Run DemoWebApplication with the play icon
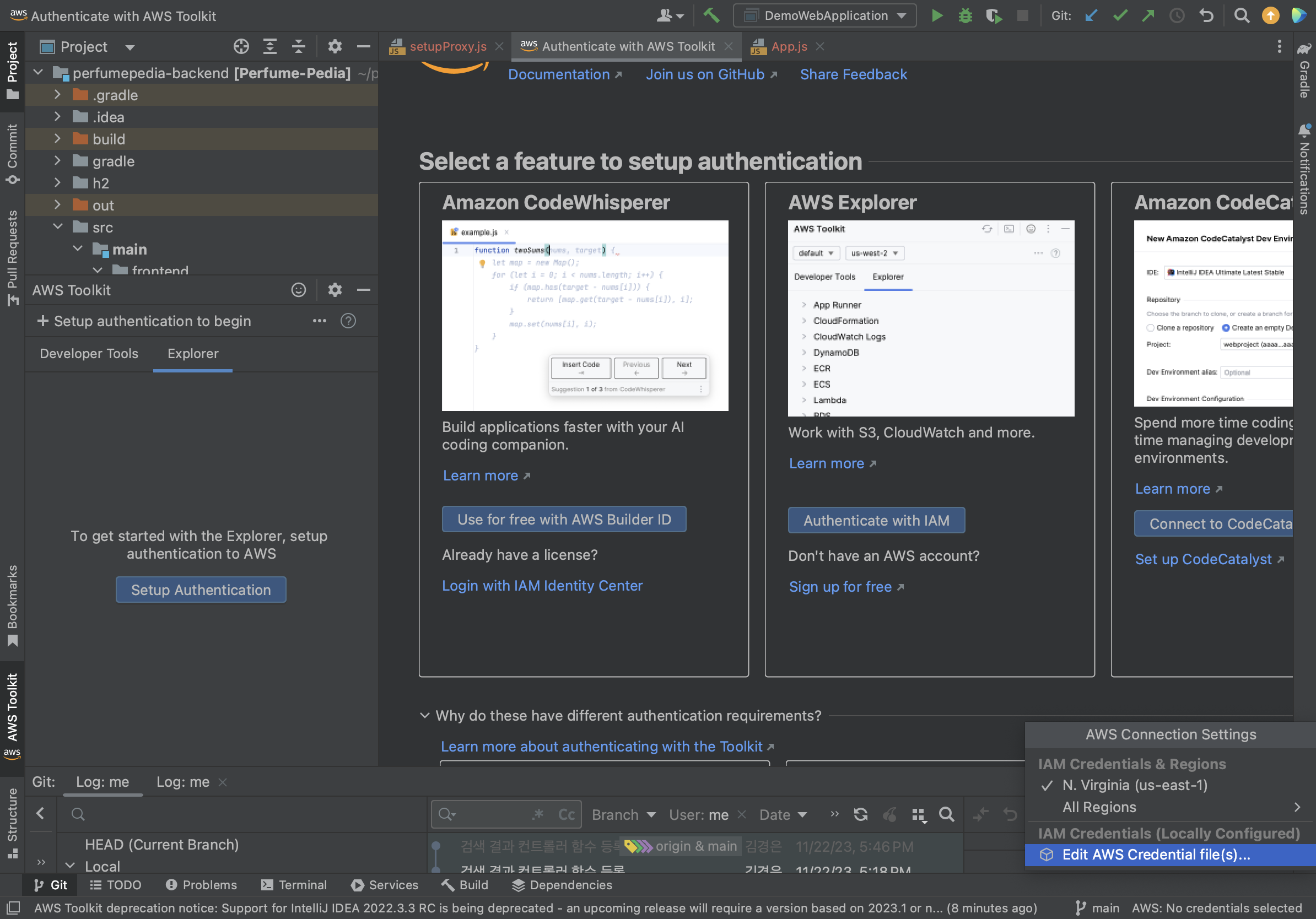The height and width of the screenshot is (919, 1316). (937, 15)
